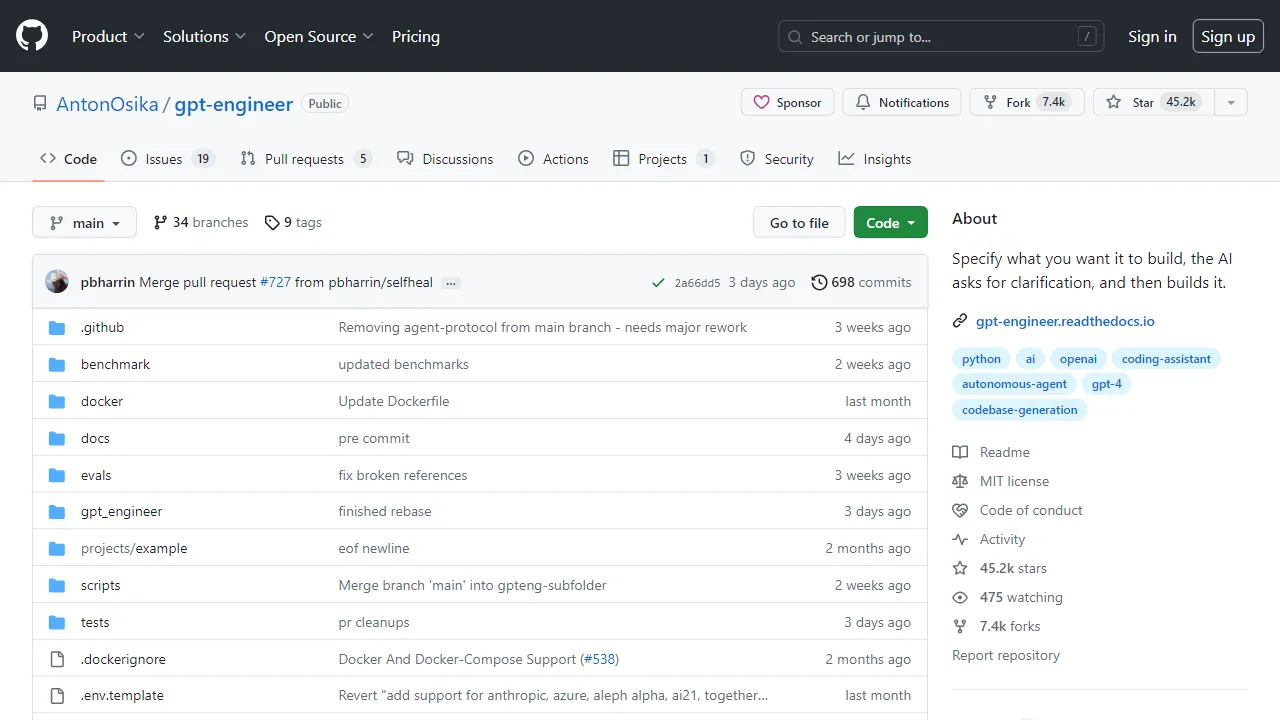View the green commit status checkmark

[658, 283]
